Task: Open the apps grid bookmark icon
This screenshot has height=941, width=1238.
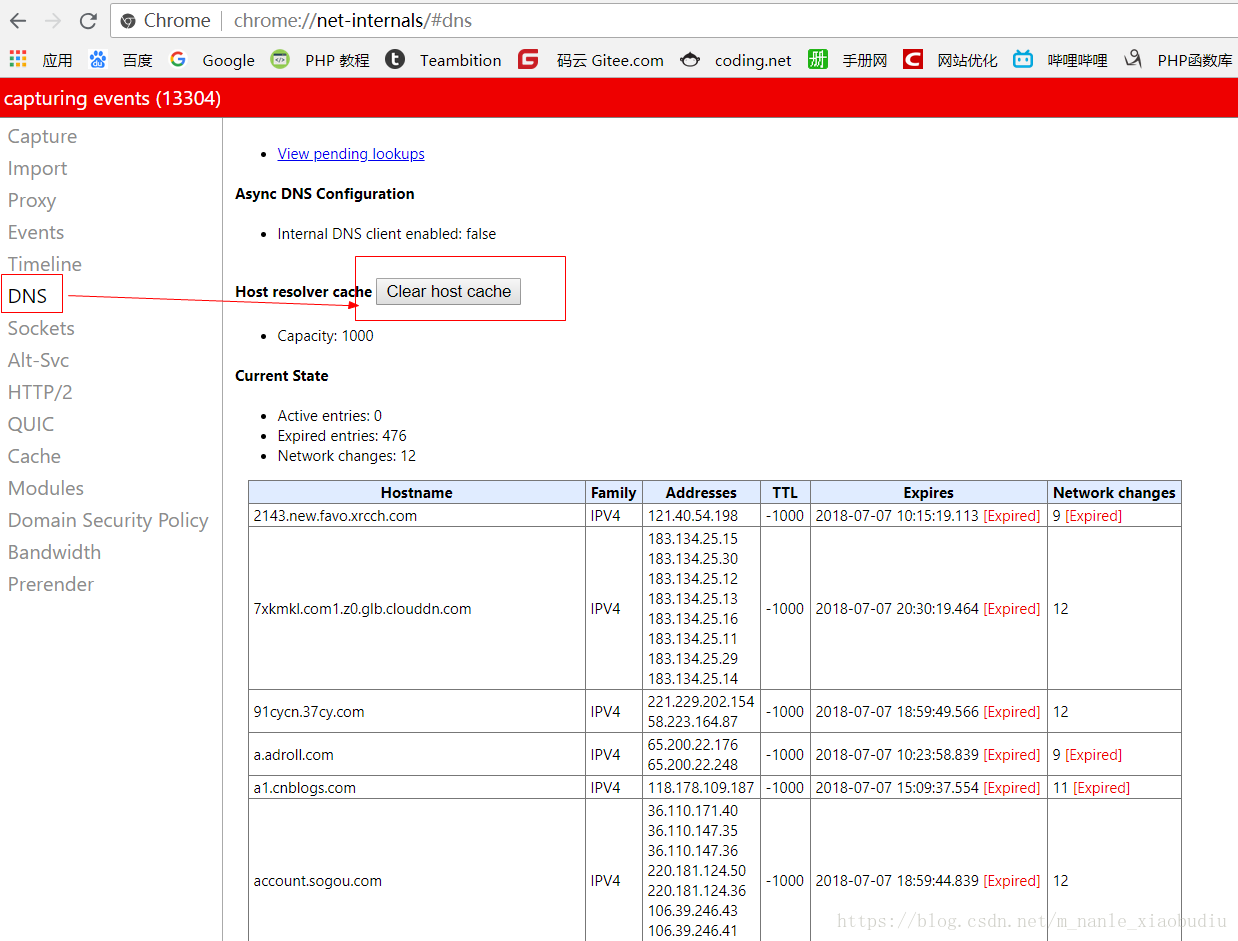Action: click(18, 60)
